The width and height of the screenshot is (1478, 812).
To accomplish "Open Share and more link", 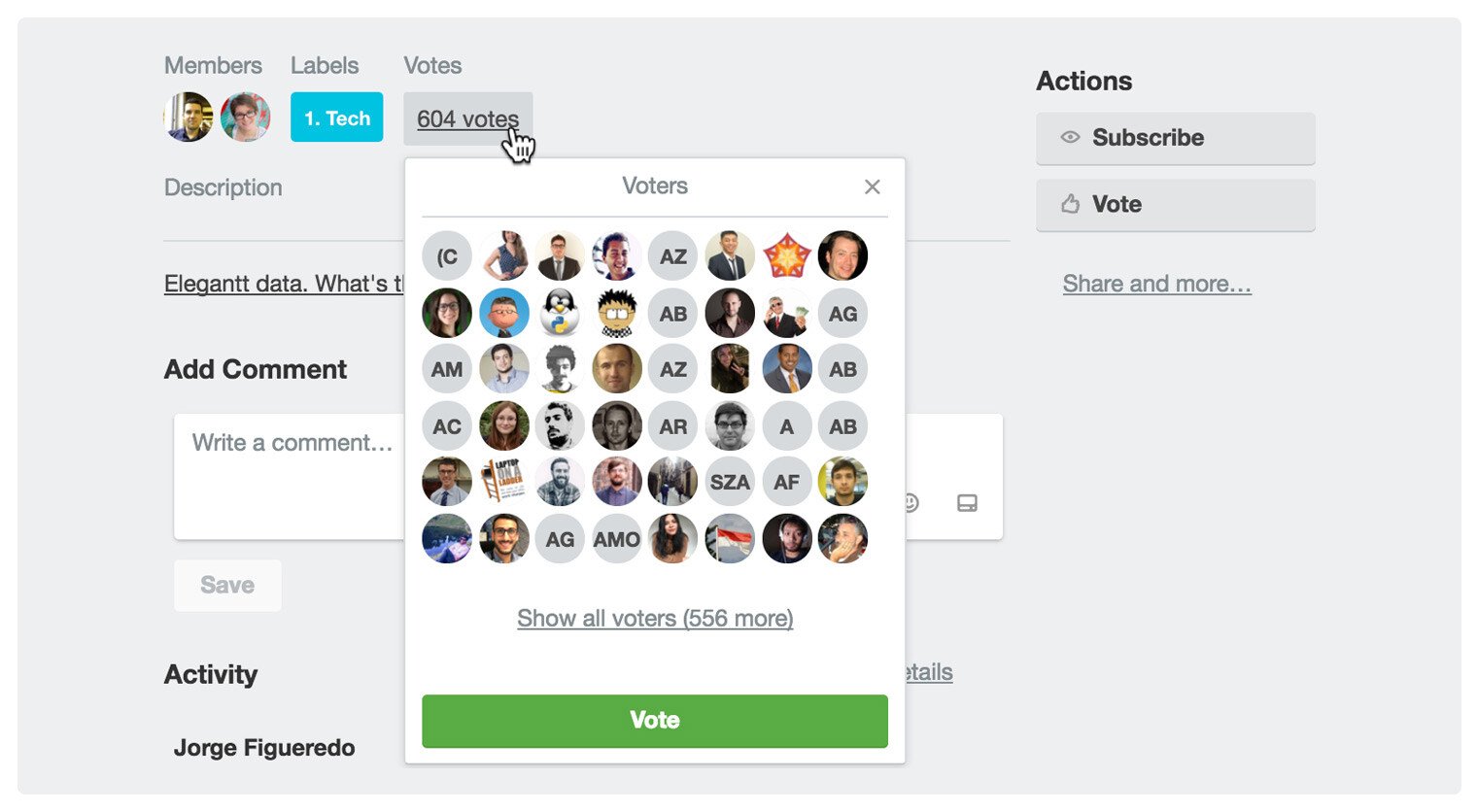I will coord(1156,284).
